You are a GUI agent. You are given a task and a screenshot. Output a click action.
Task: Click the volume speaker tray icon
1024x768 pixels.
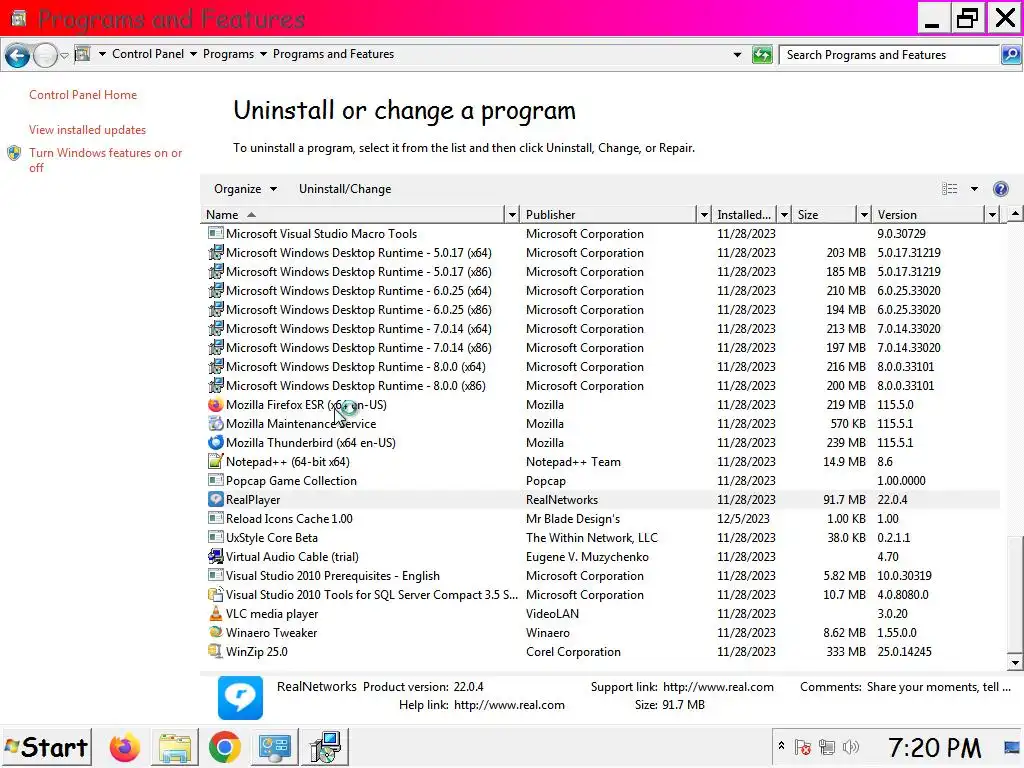point(851,747)
